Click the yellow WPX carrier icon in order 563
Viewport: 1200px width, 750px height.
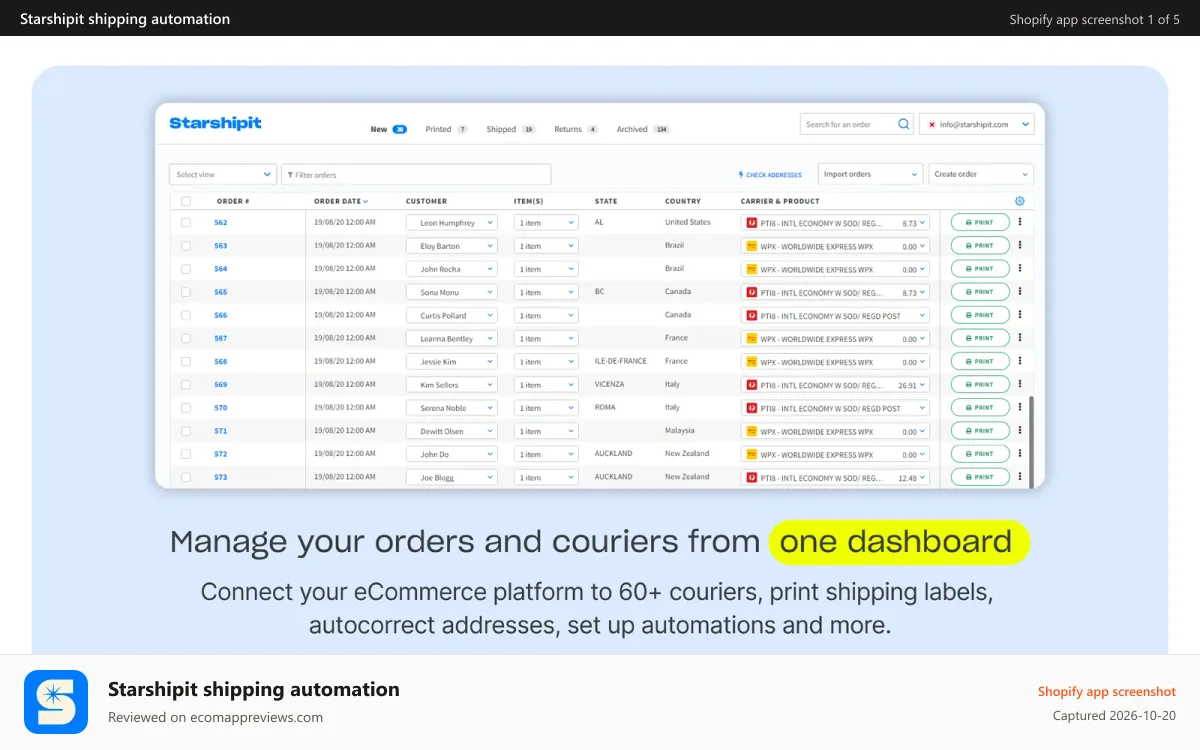point(751,246)
